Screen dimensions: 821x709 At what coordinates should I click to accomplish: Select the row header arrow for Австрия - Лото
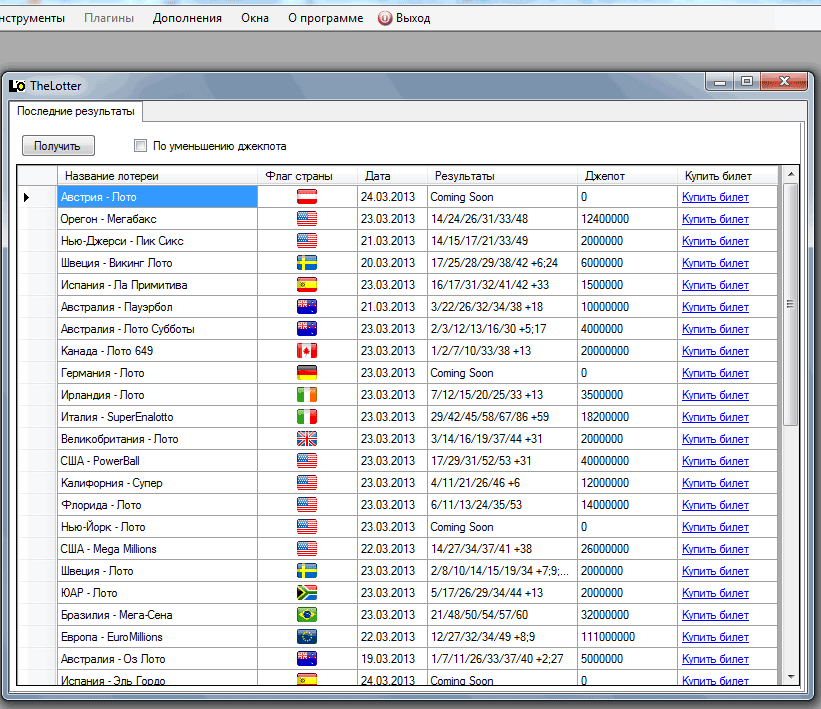pyautogui.click(x=37, y=197)
